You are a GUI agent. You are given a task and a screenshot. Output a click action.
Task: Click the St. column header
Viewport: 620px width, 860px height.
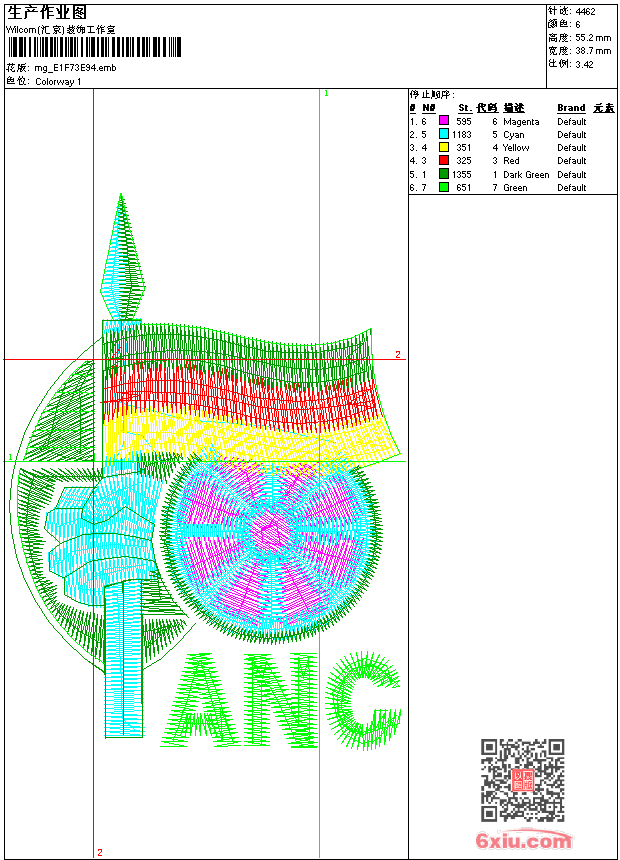pyautogui.click(x=464, y=108)
